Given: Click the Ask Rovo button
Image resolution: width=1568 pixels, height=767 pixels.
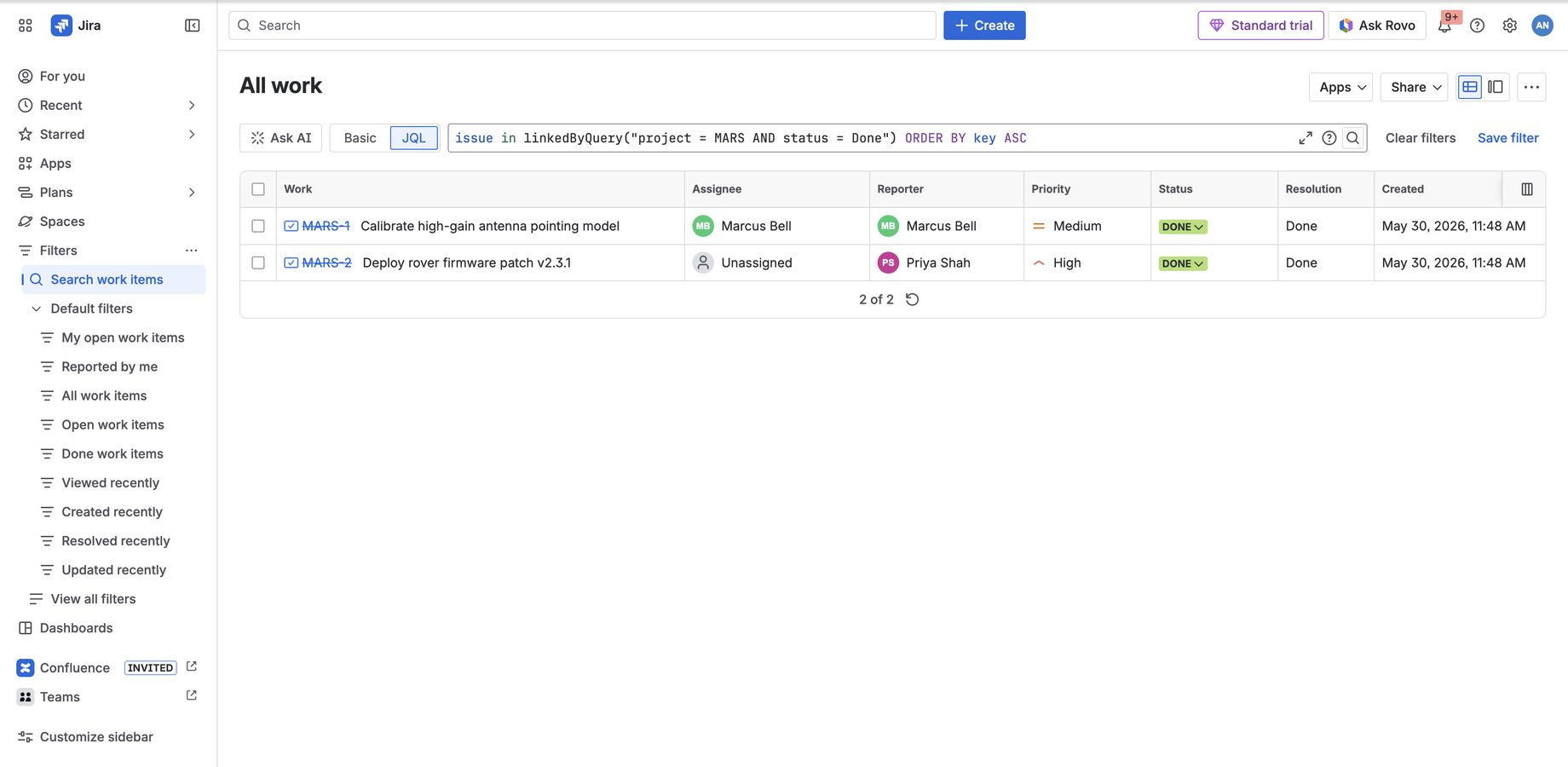Looking at the screenshot, I should (x=1377, y=26).
